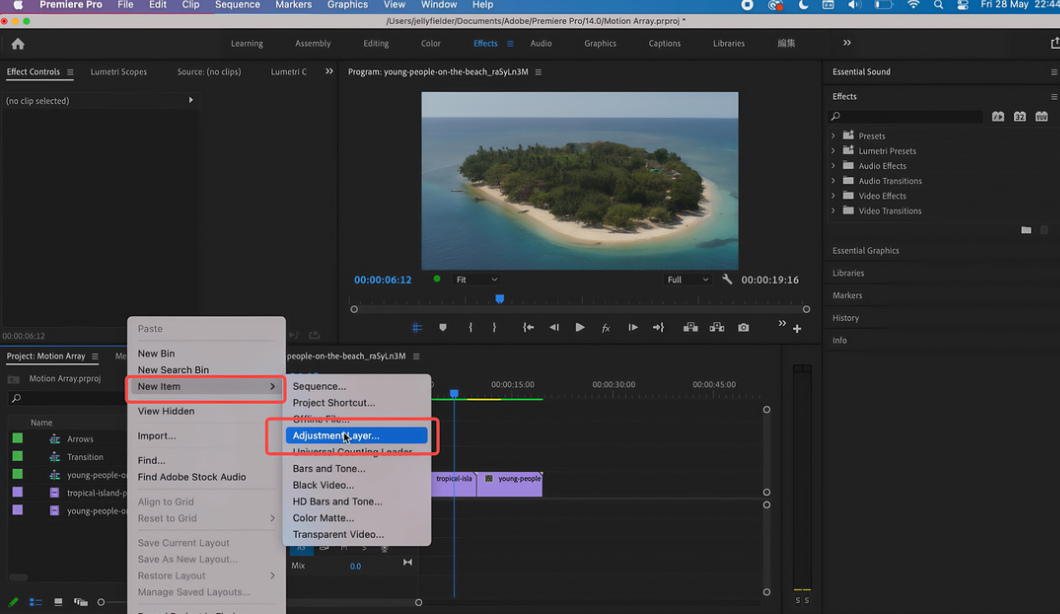The height and width of the screenshot is (614, 1060).
Task: Toggle the global FX mute button
Action: click(605, 328)
